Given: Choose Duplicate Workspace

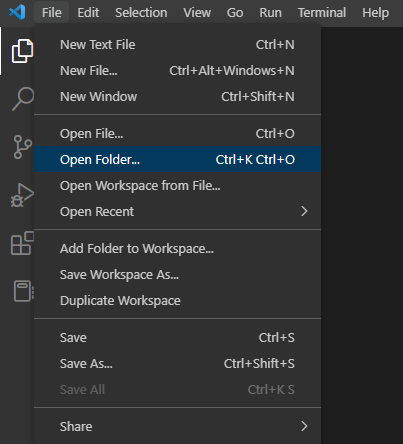Looking at the screenshot, I should (177, 301).
